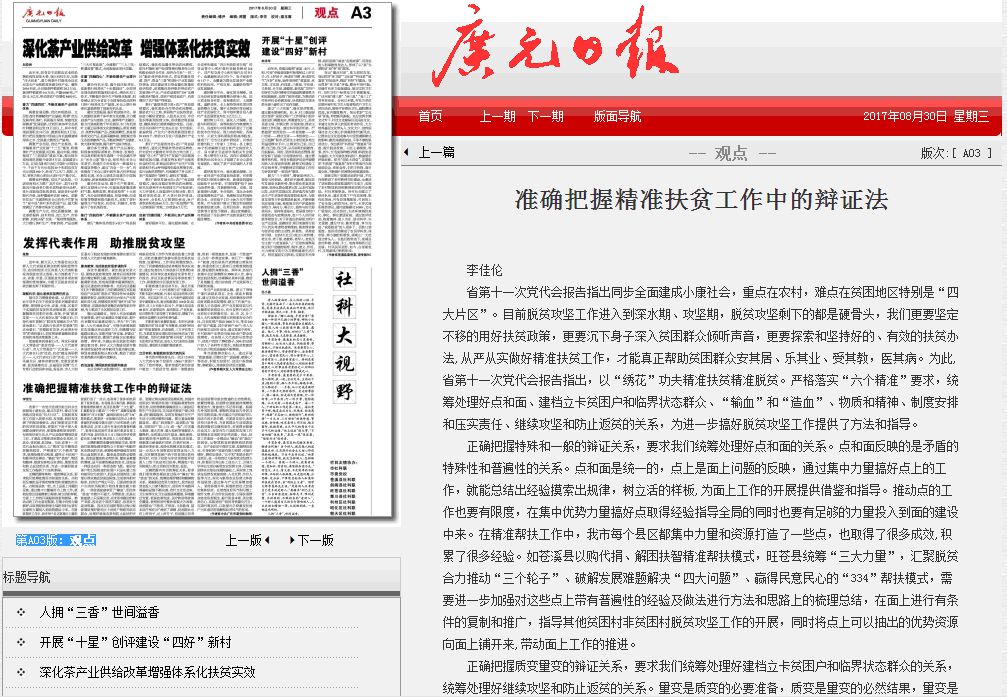Image resolution: width=1007 pixels, height=697 pixels.
Task: Open article 人拥“三香”世间溢香
Action: point(99,612)
